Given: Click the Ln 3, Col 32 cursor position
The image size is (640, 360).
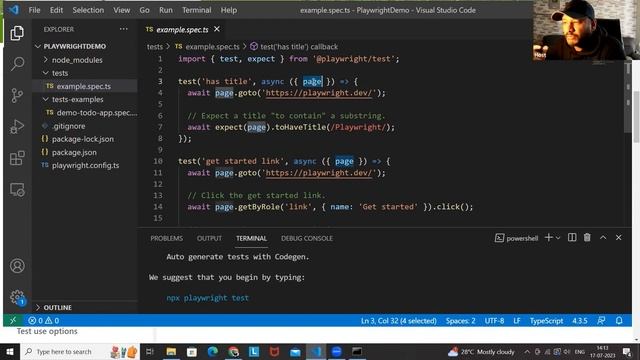Looking at the screenshot, I should (x=398, y=321).
